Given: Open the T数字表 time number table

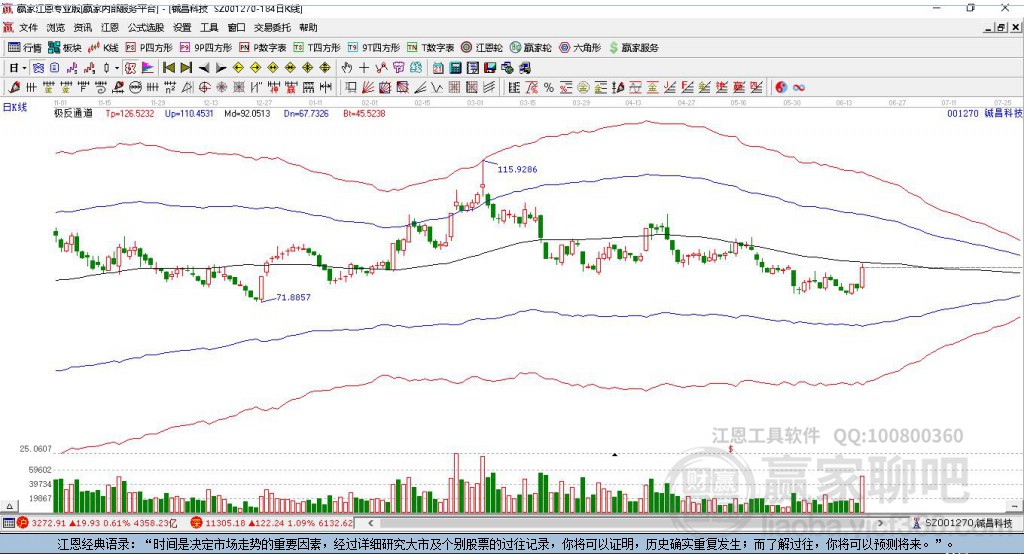Looking at the screenshot, I should click(430, 48).
